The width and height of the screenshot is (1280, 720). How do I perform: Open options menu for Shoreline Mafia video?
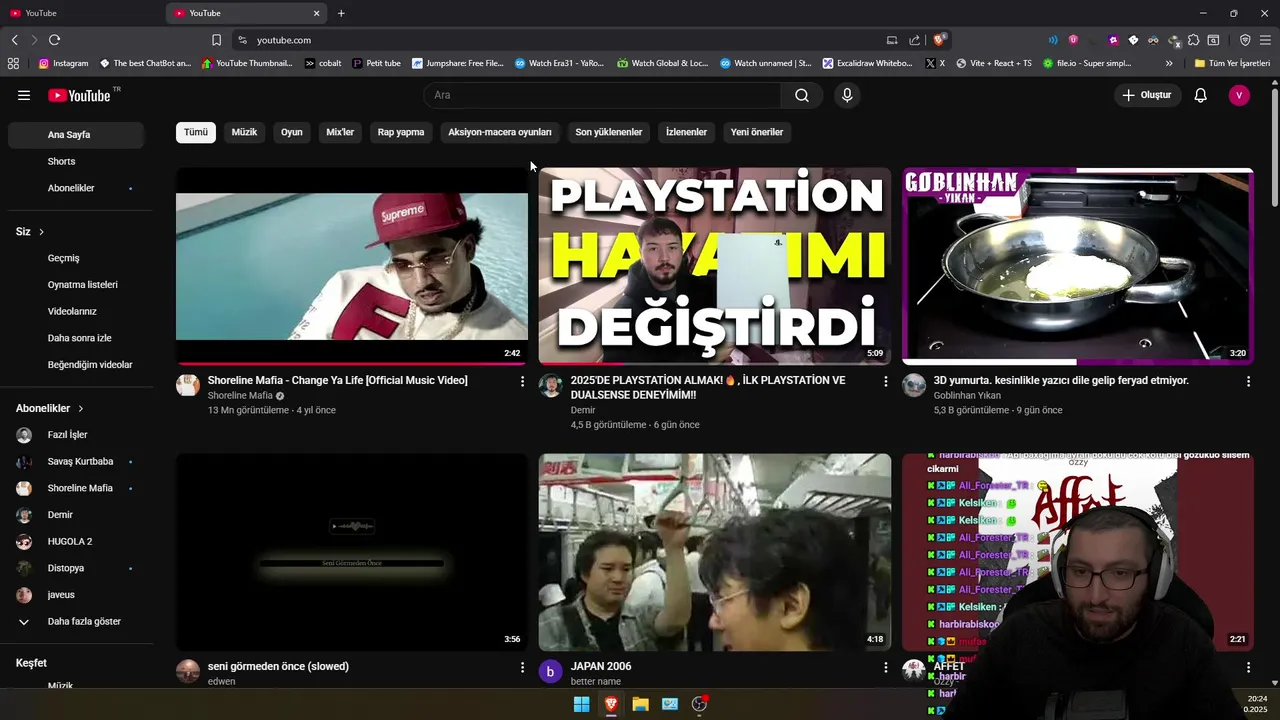coord(522,381)
